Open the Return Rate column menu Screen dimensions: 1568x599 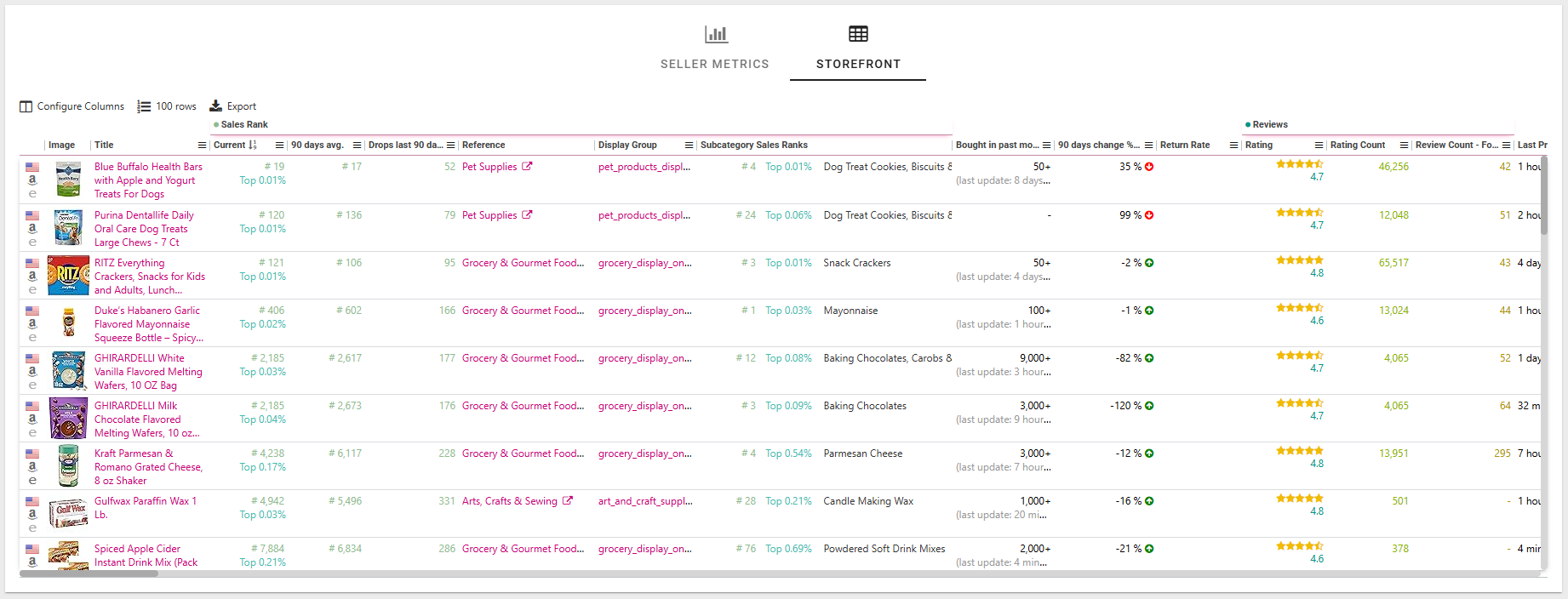coord(1233,145)
